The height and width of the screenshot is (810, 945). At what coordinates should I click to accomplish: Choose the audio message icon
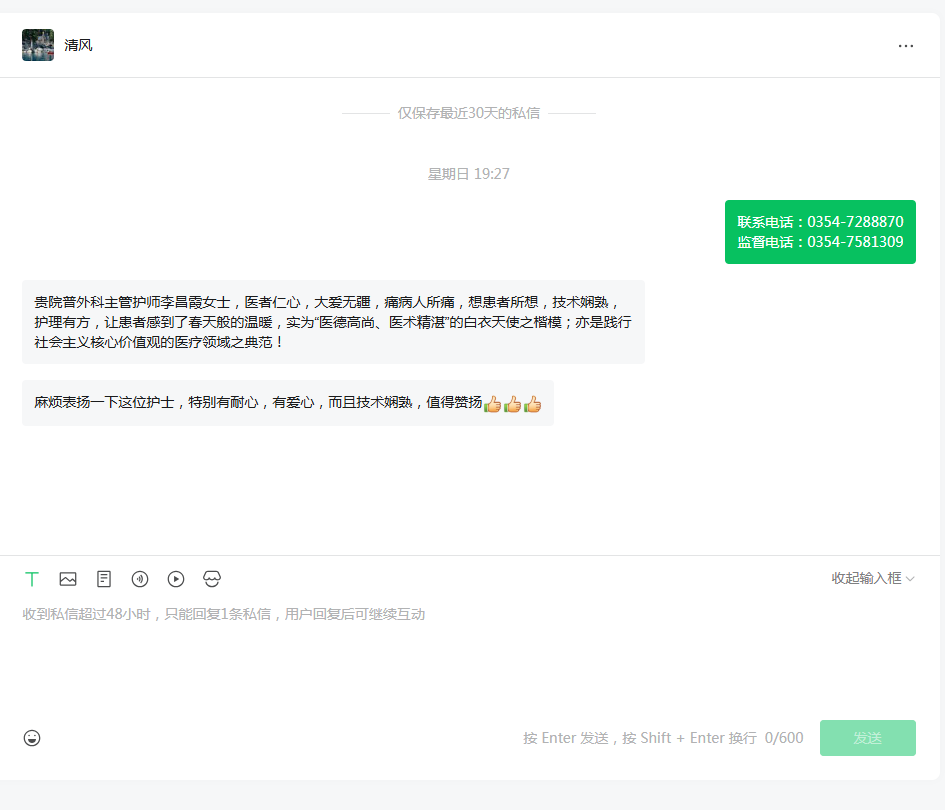pyautogui.click(x=140, y=579)
